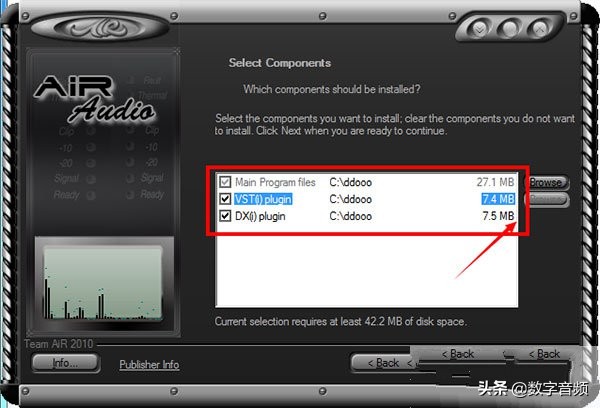
Task: Select the DX(i) plugin component label
Action: click(x=260, y=216)
